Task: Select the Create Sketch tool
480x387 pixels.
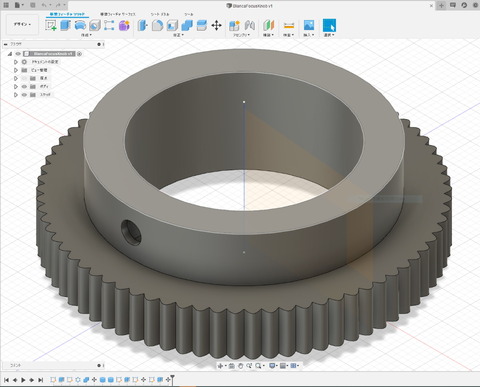Action: [x=51, y=26]
